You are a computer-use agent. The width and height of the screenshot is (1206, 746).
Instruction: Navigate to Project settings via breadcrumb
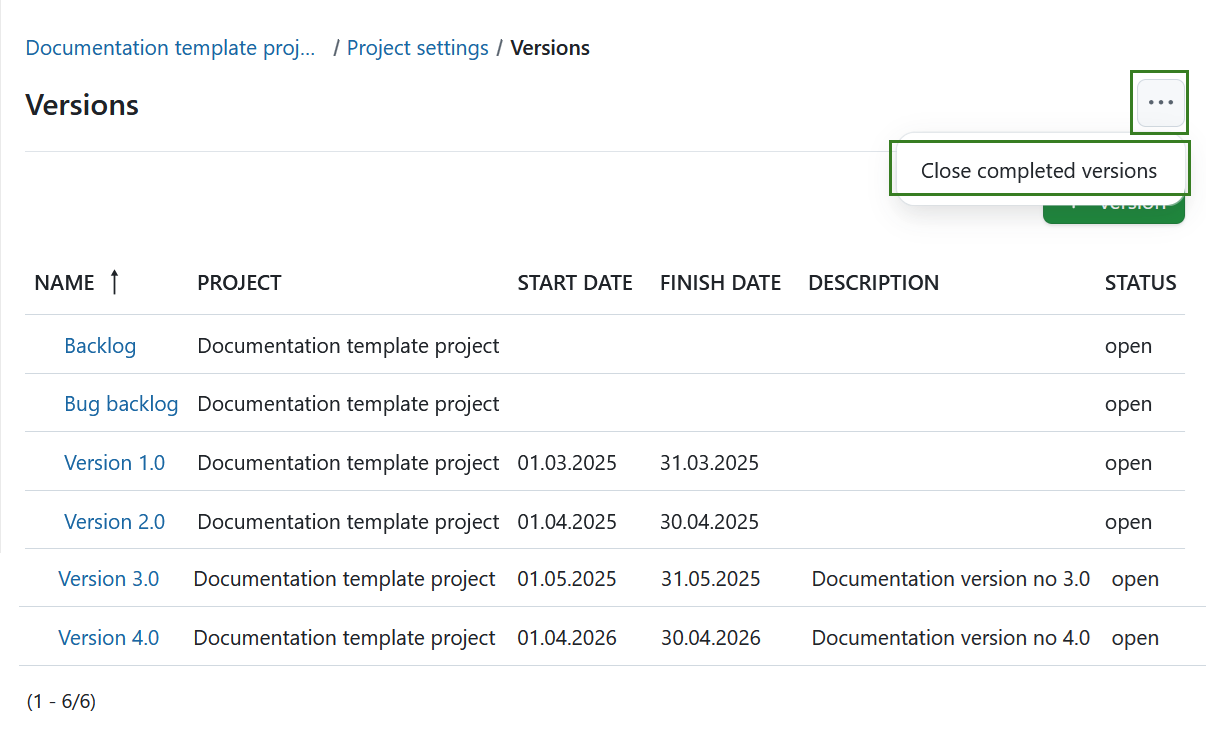pyautogui.click(x=417, y=47)
